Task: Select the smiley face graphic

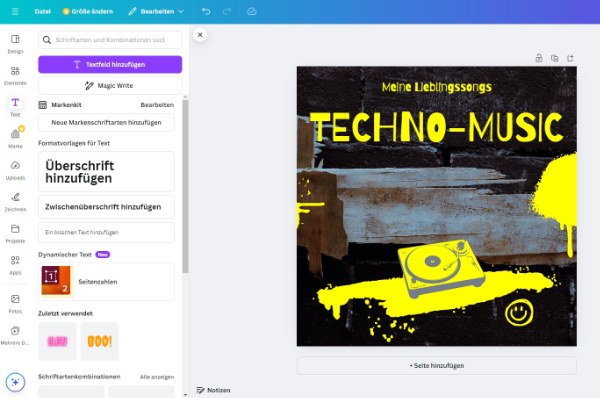Action: (x=519, y=312)
